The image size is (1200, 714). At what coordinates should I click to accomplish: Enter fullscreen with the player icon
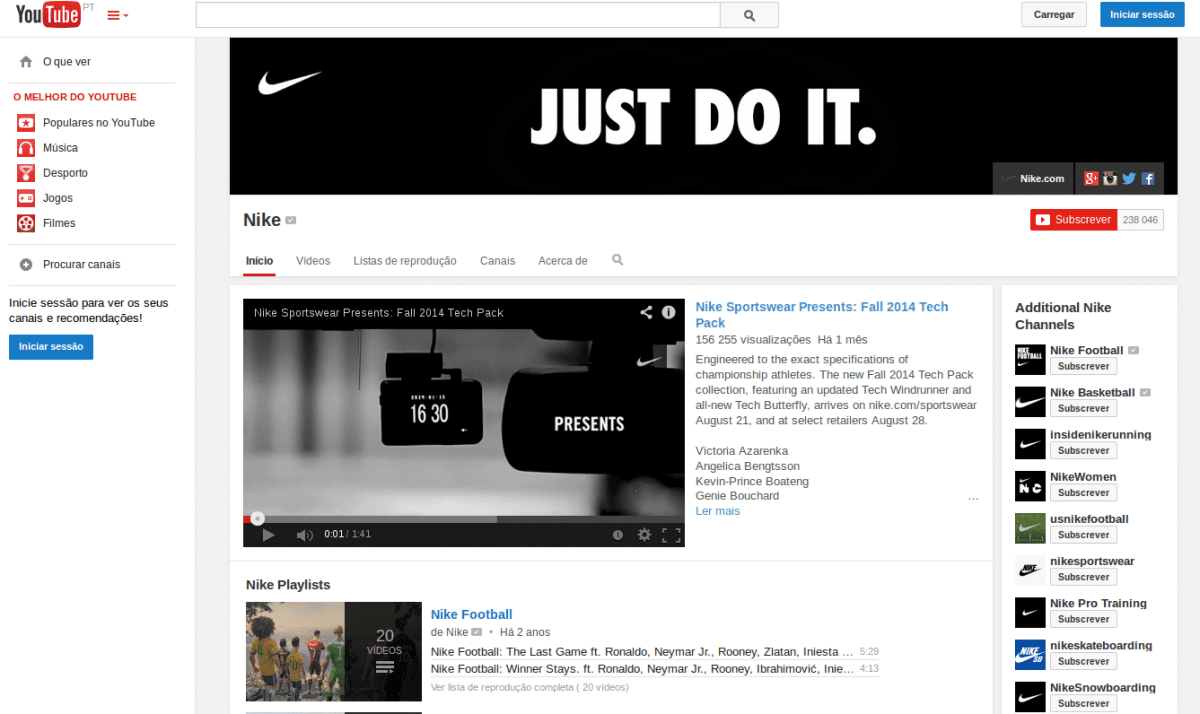(x=671, y=534)
